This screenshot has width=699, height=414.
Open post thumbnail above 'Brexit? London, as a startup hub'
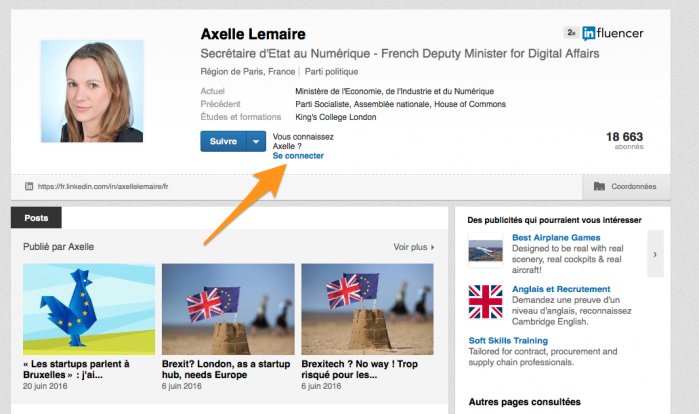click(x=228, y=309)
